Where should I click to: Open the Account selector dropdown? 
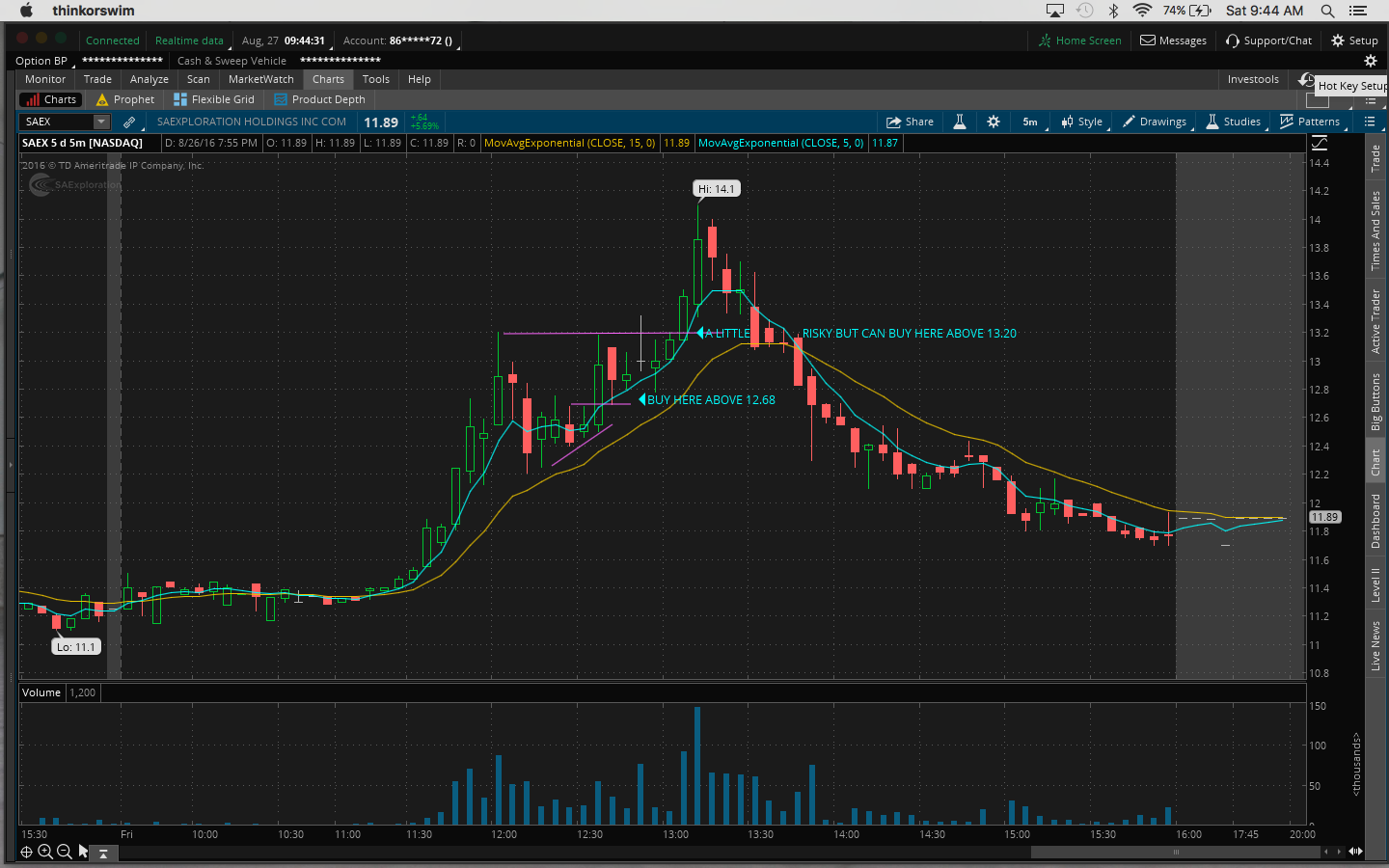[401, 41]
